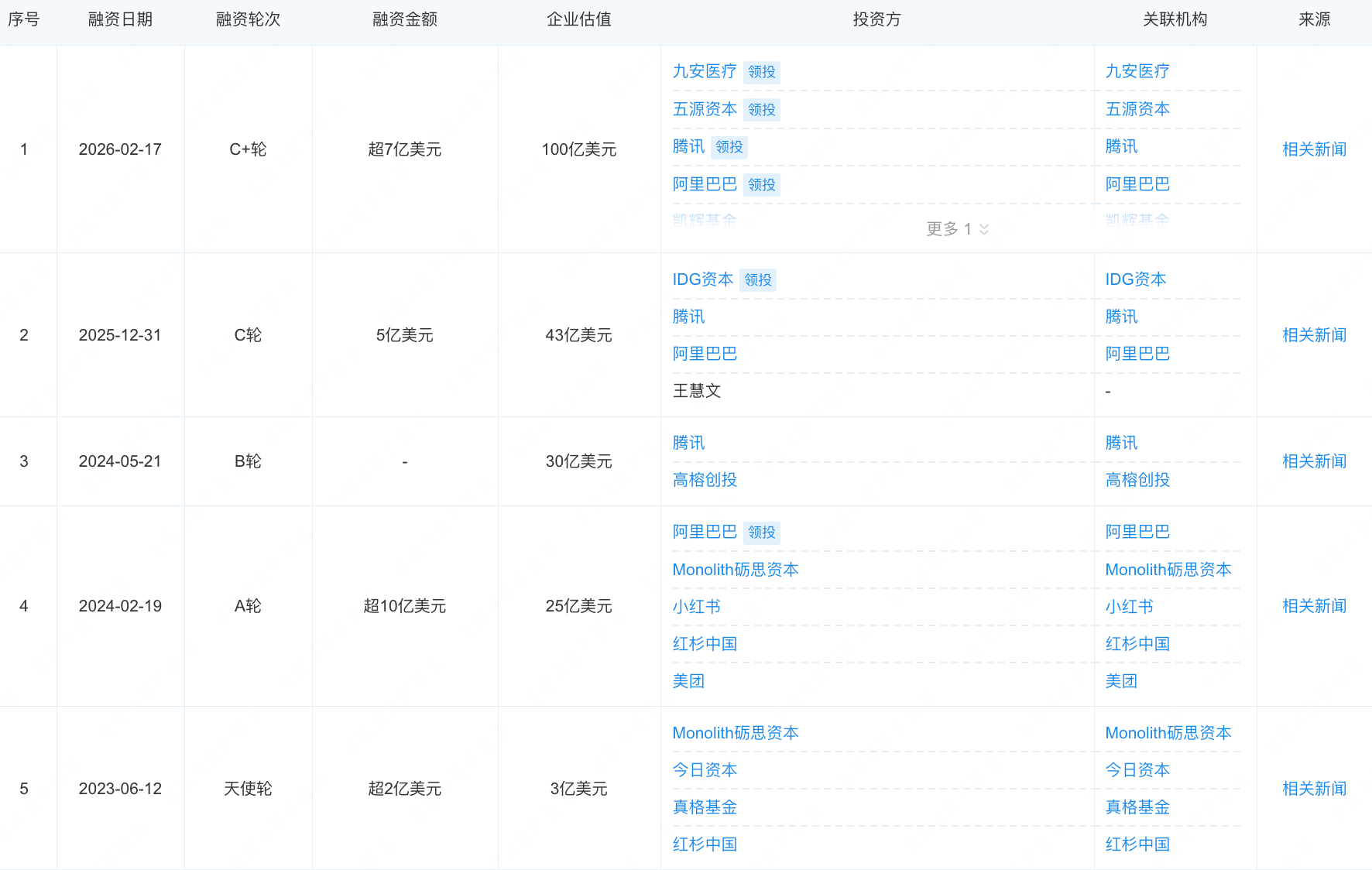Open 真格基金 investor link
This screenshot has width=1372, height=870.
tap(705, 807)
